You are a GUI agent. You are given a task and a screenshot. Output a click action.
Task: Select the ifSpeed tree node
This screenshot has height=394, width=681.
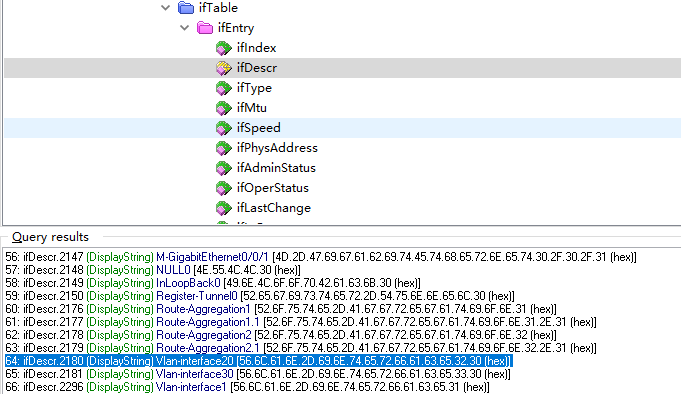[258, 128]
